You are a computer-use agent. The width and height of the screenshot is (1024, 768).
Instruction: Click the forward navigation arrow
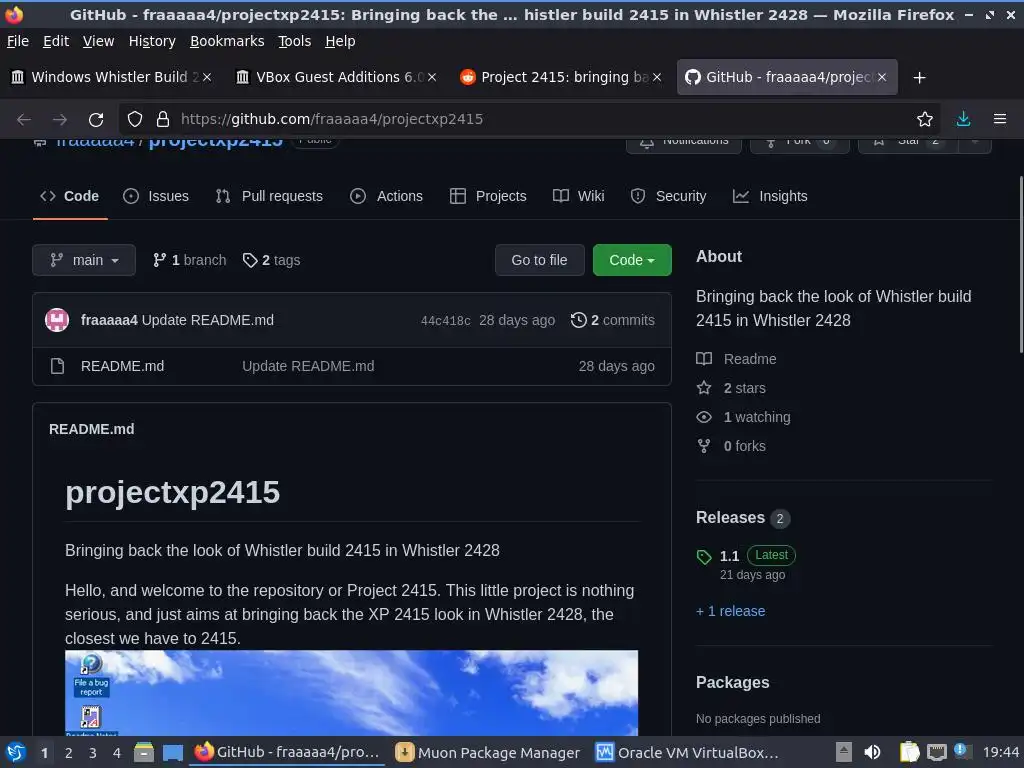pyautogui.click(x=59, y=120)
